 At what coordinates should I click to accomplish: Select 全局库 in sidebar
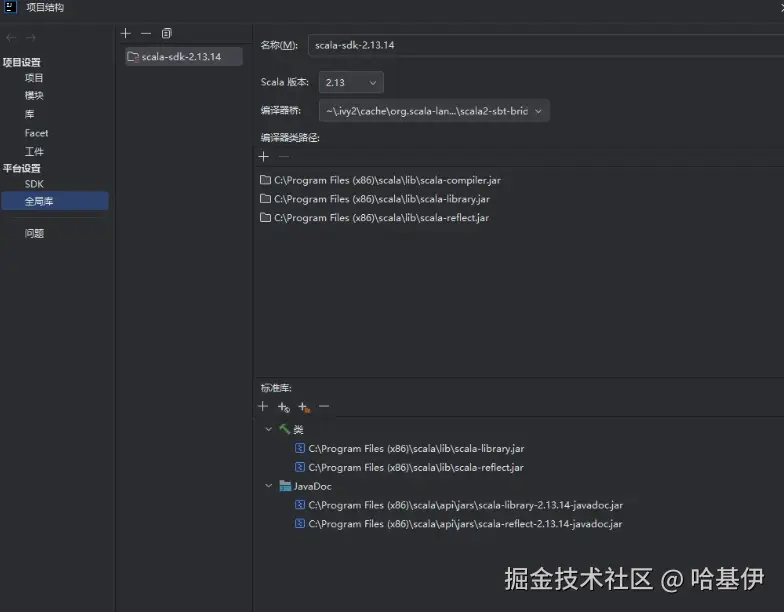pos(55,201)
